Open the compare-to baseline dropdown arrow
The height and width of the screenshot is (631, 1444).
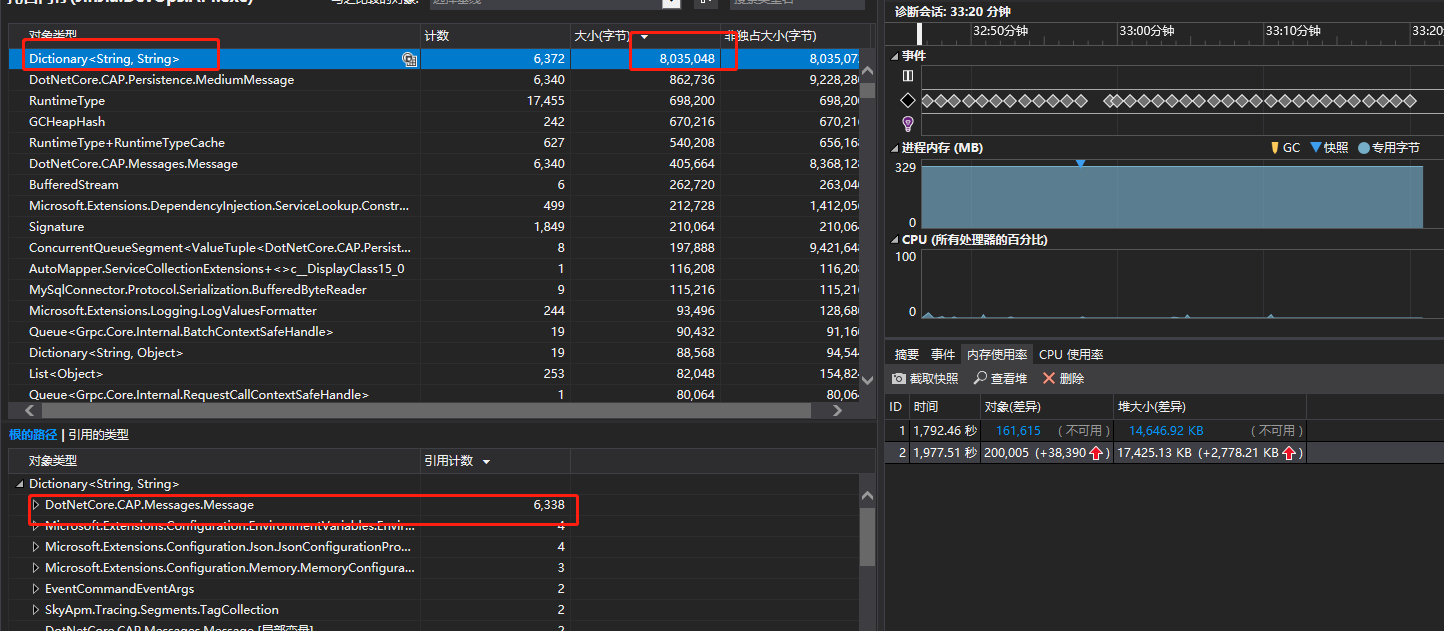pos(671,3)
